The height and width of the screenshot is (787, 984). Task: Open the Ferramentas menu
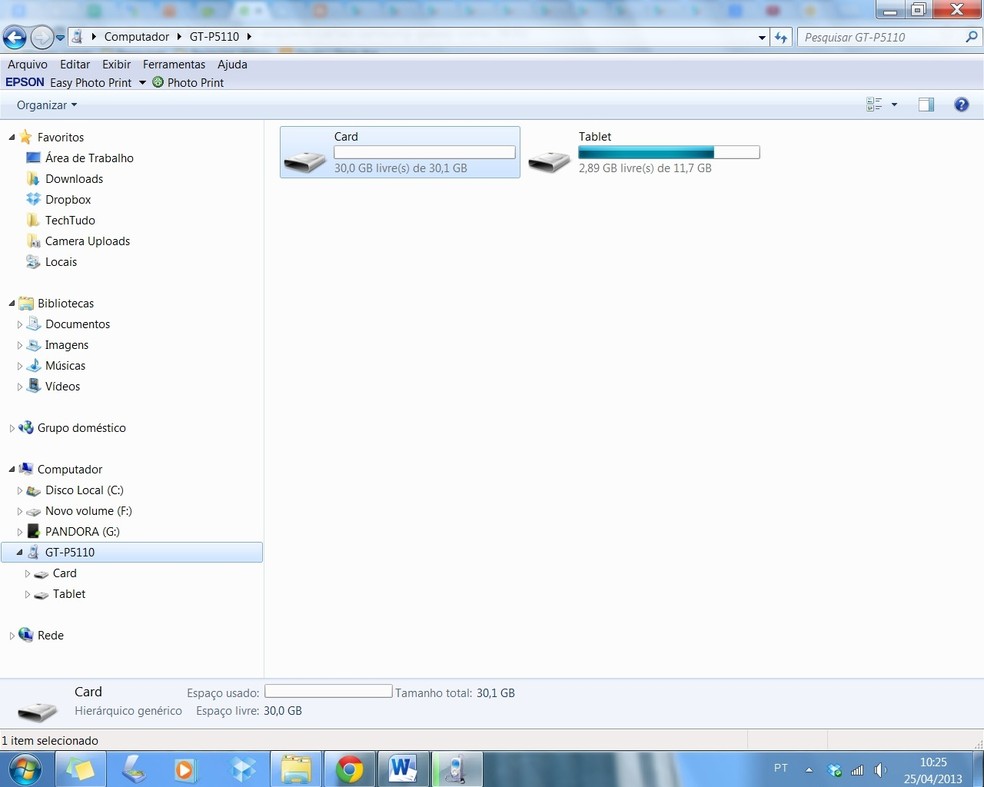point(174,64)
